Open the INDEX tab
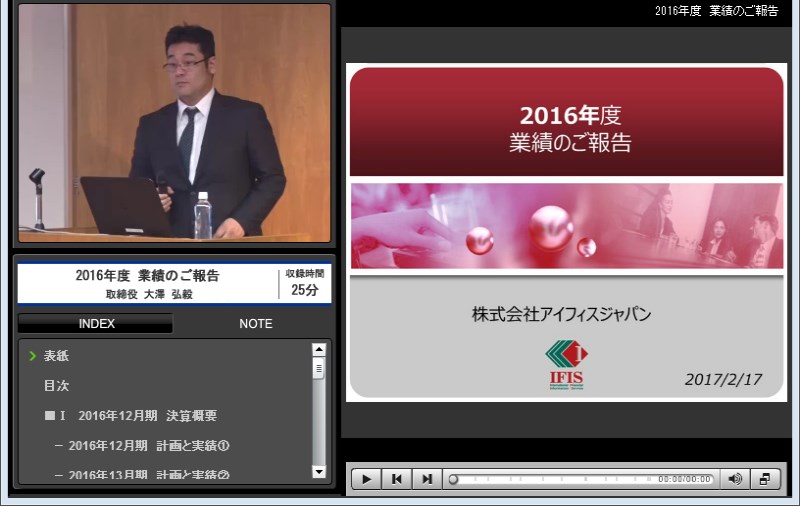 (96, 323)
